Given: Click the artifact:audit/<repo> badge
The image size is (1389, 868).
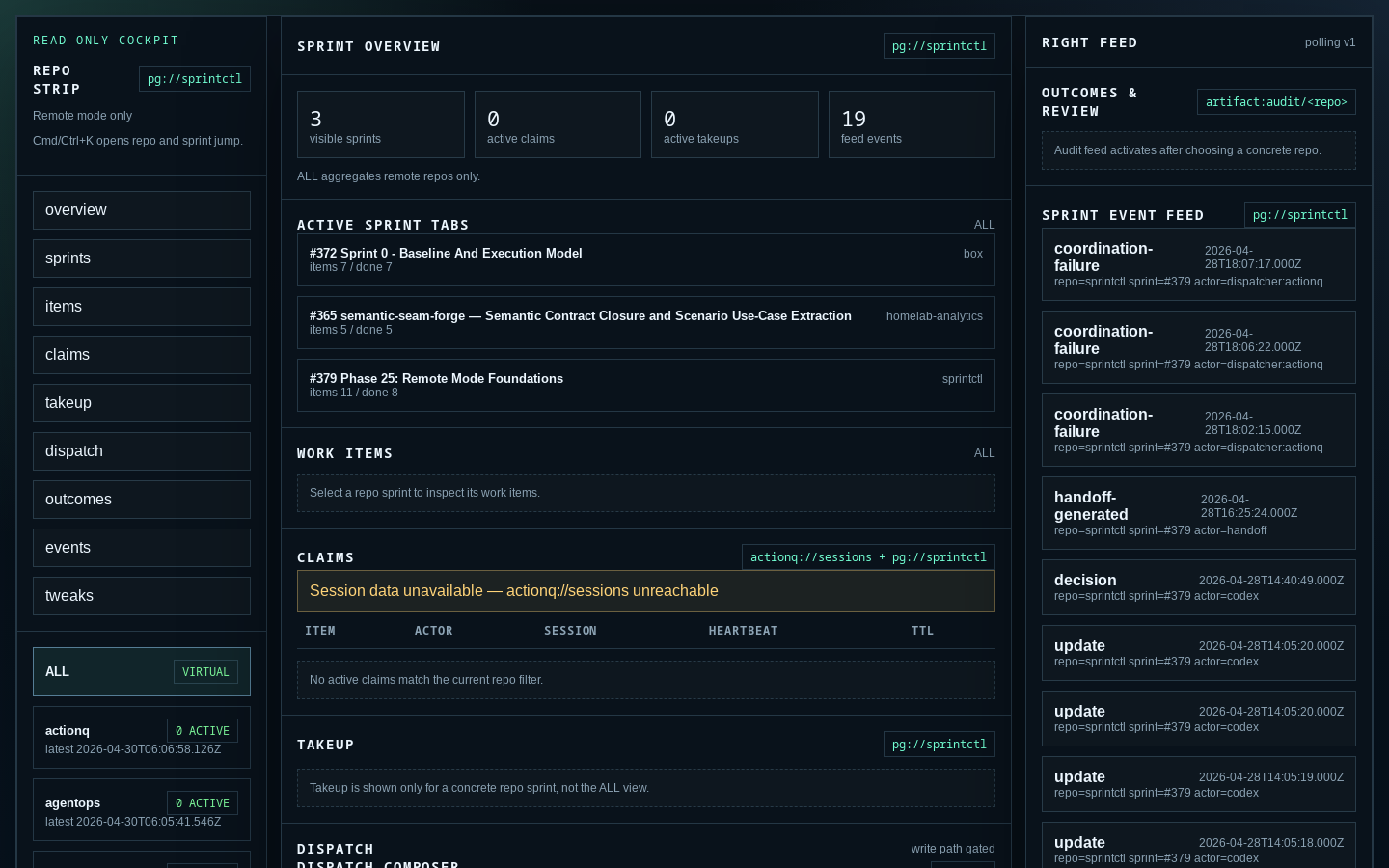Looking at the screenshot, I should (1276, 102).
